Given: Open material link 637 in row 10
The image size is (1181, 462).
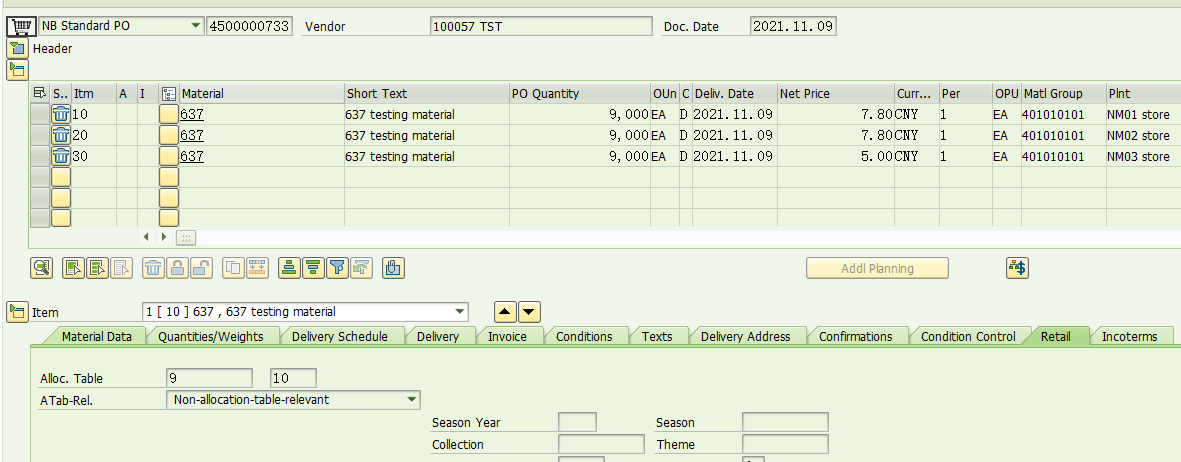Looking at the screenshot, I should coord(192,115).
